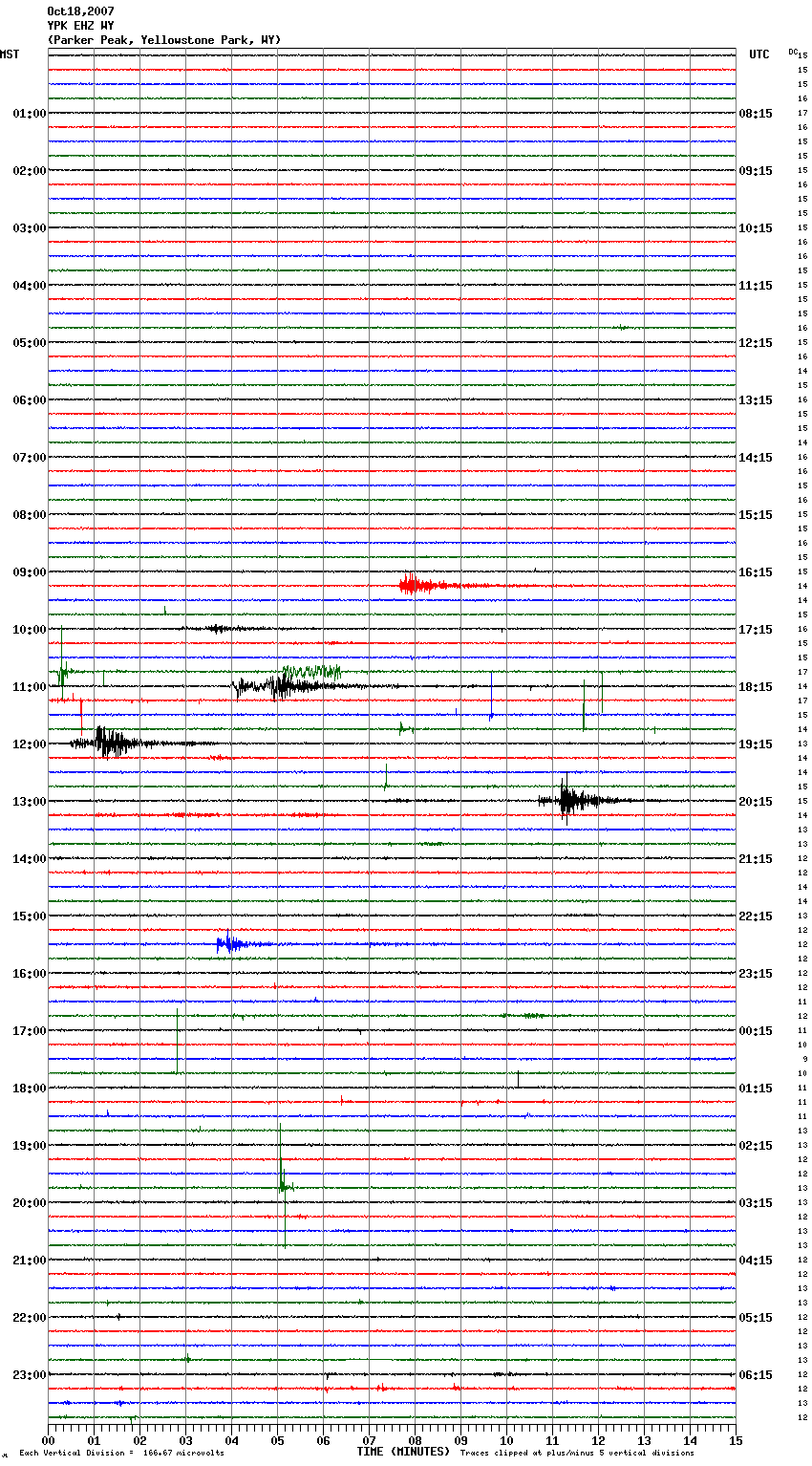Click the 00 minute tick label on the bottom axis

tap(48, 1440)
